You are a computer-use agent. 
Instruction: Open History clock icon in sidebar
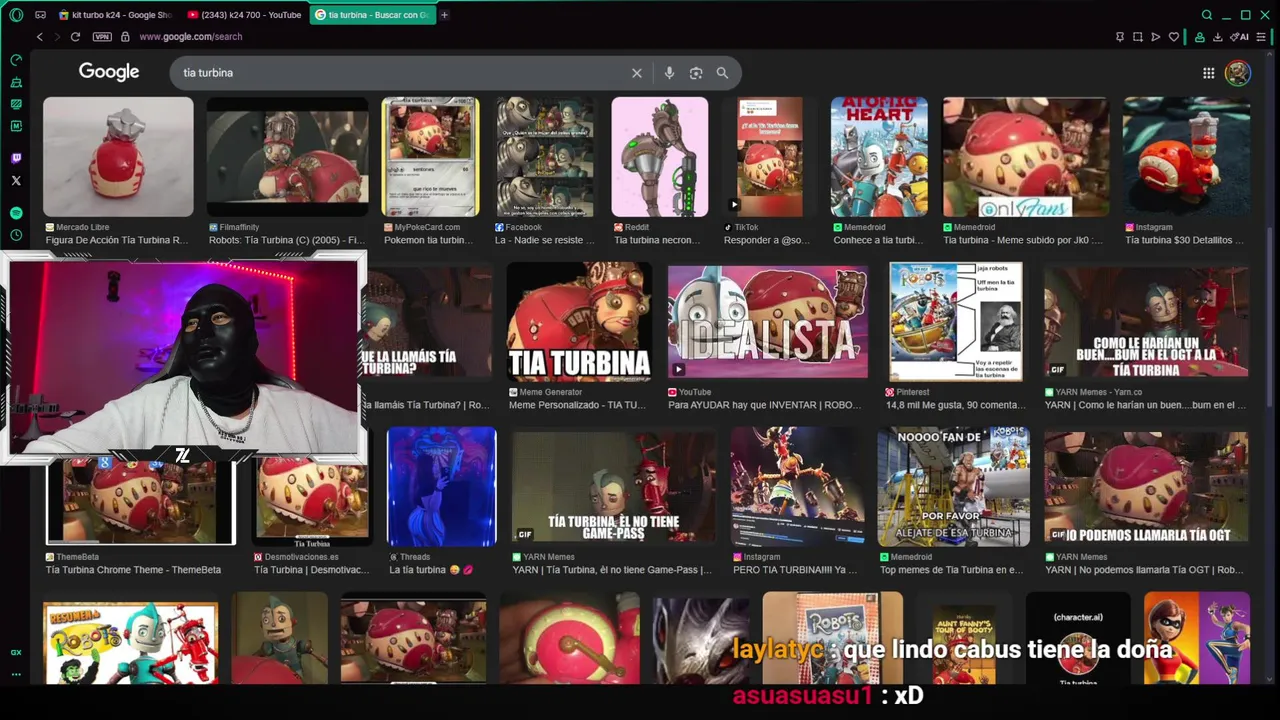16,235
